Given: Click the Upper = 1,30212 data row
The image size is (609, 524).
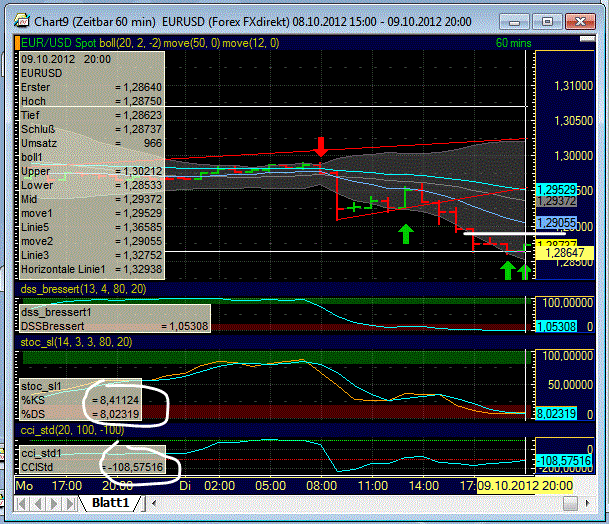Looking at the screenshot, I should click(91, 171).
